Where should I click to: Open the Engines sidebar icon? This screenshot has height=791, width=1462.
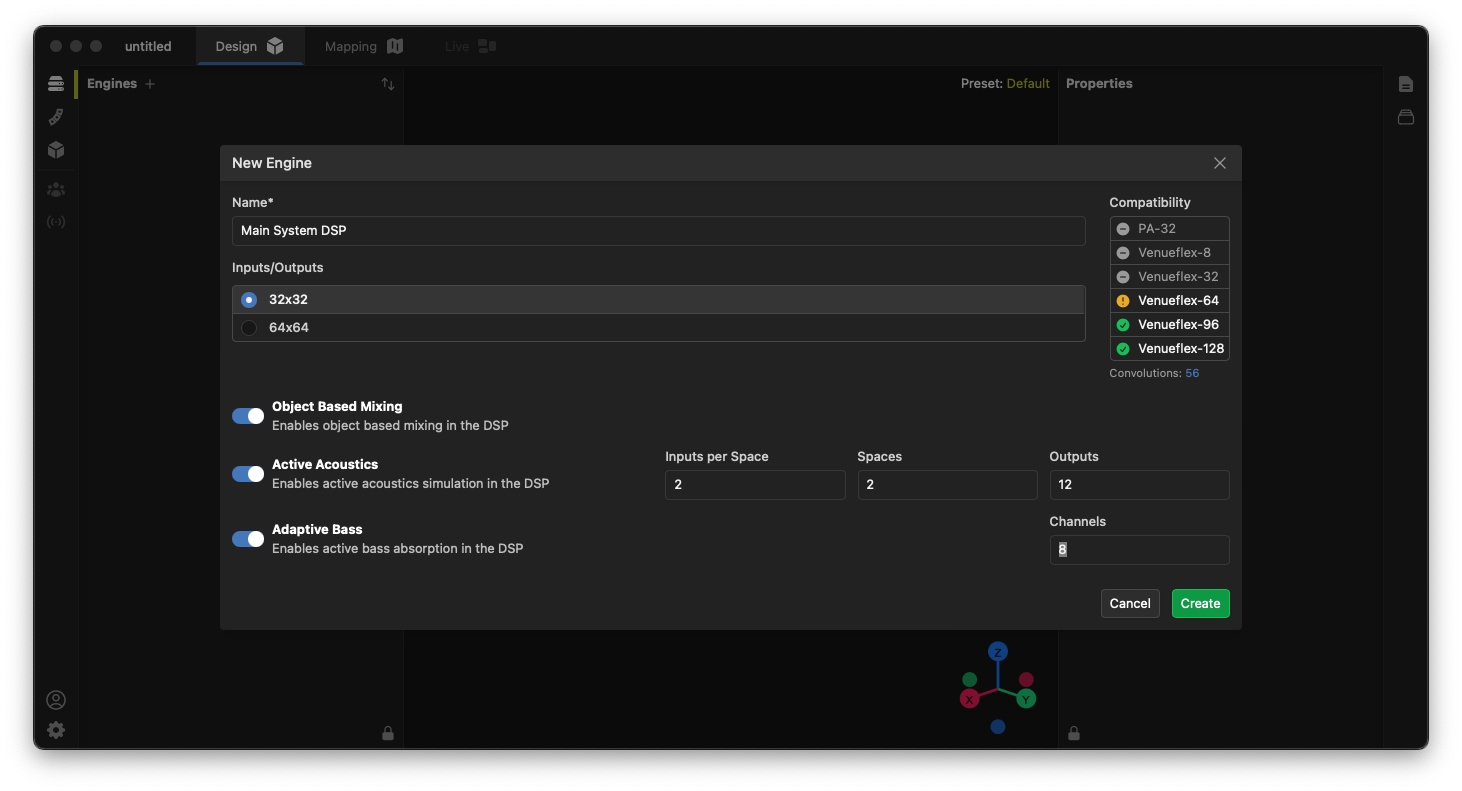56,84
